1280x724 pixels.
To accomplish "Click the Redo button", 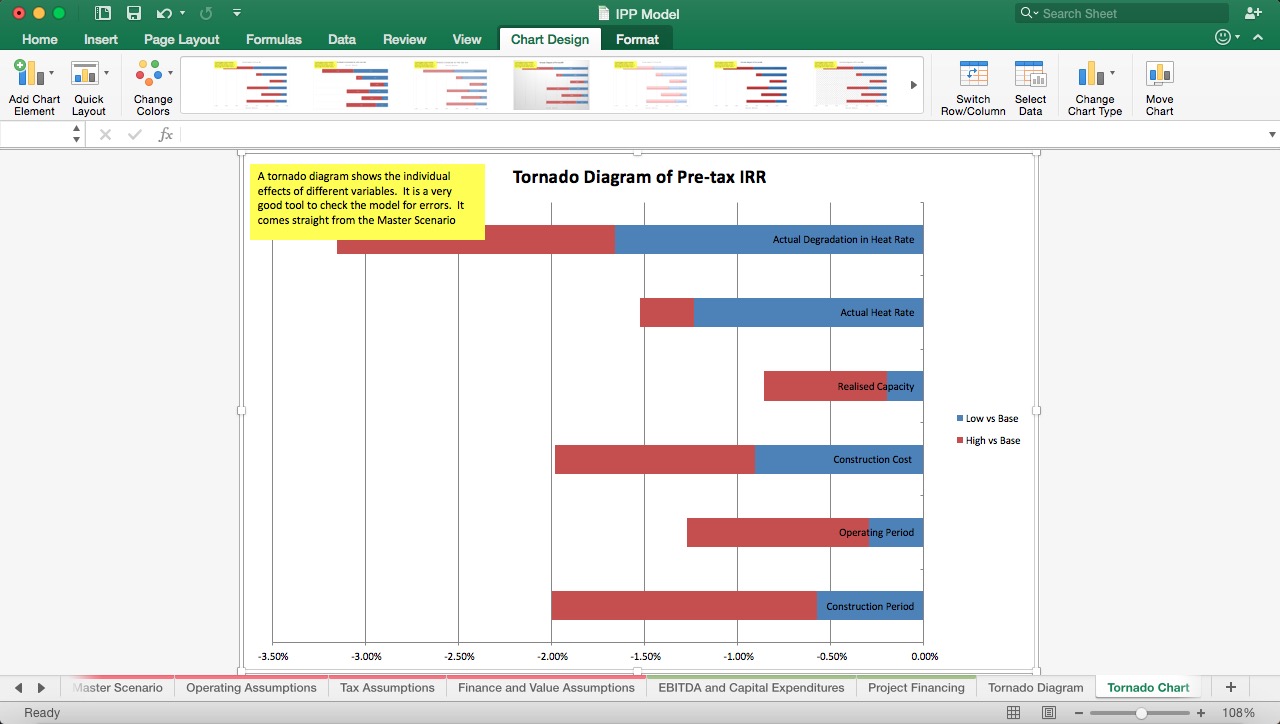I will (205, 13).
